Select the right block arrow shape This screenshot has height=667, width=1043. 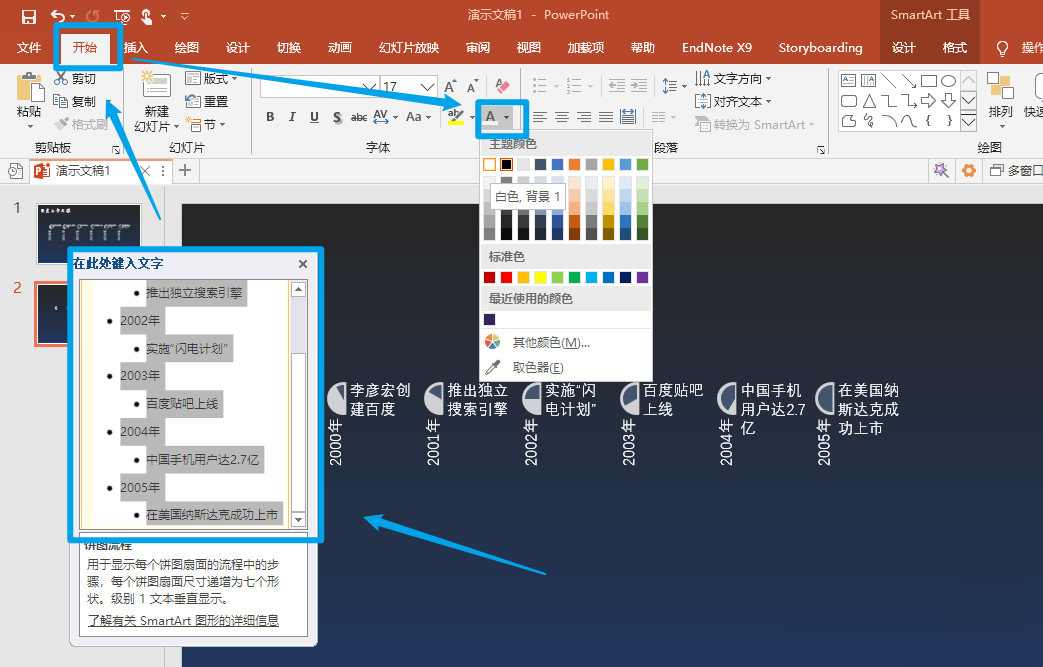coord(929,101)
